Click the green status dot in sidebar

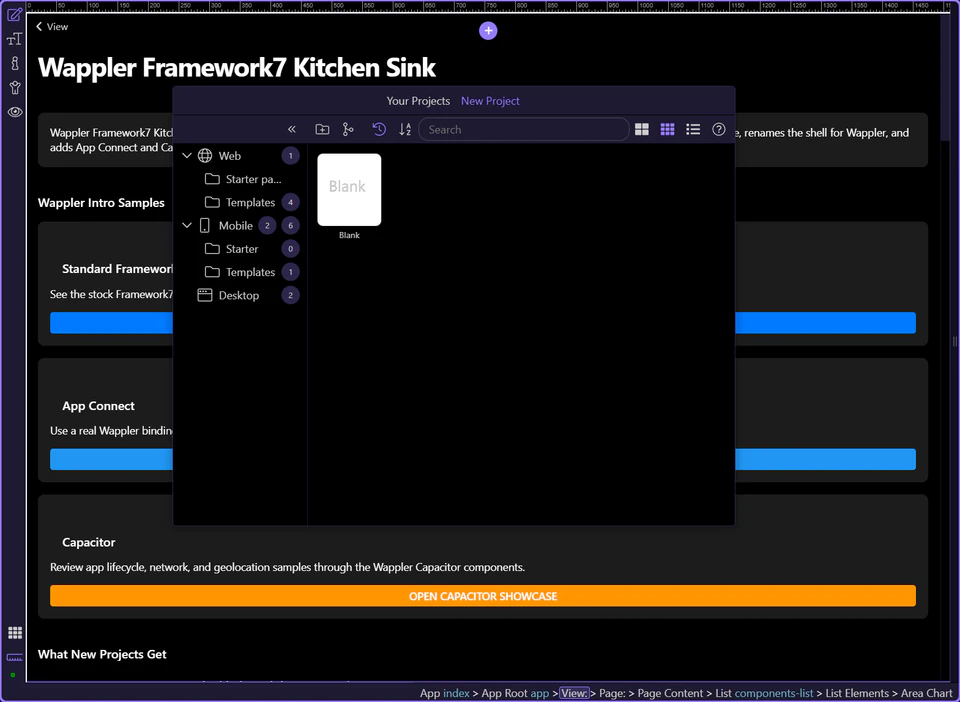tap(13, 675)
